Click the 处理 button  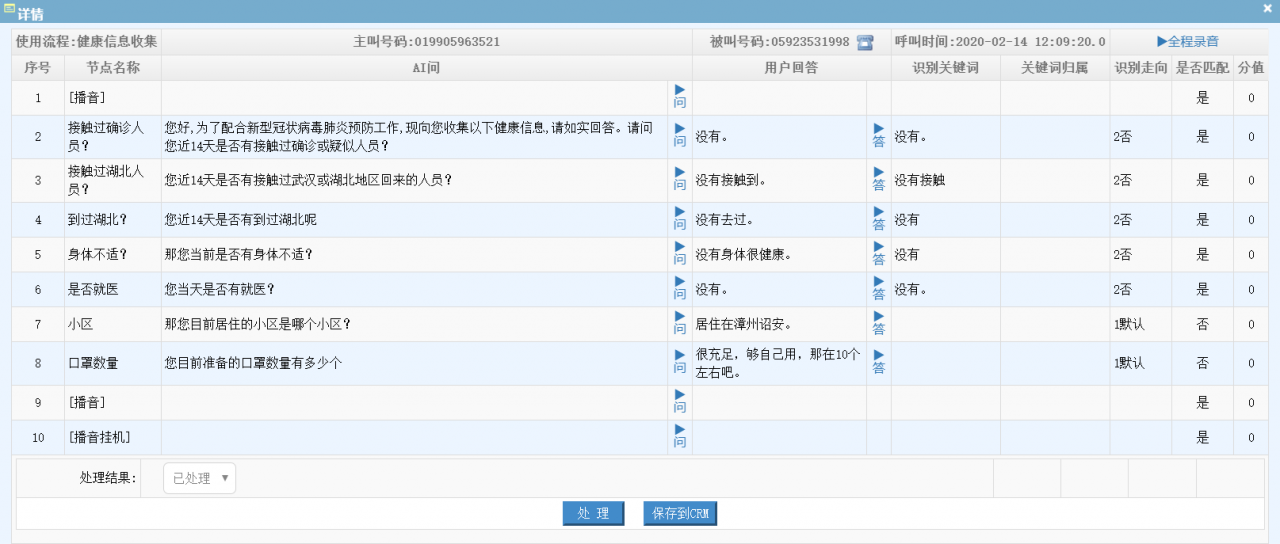(593, 513)
